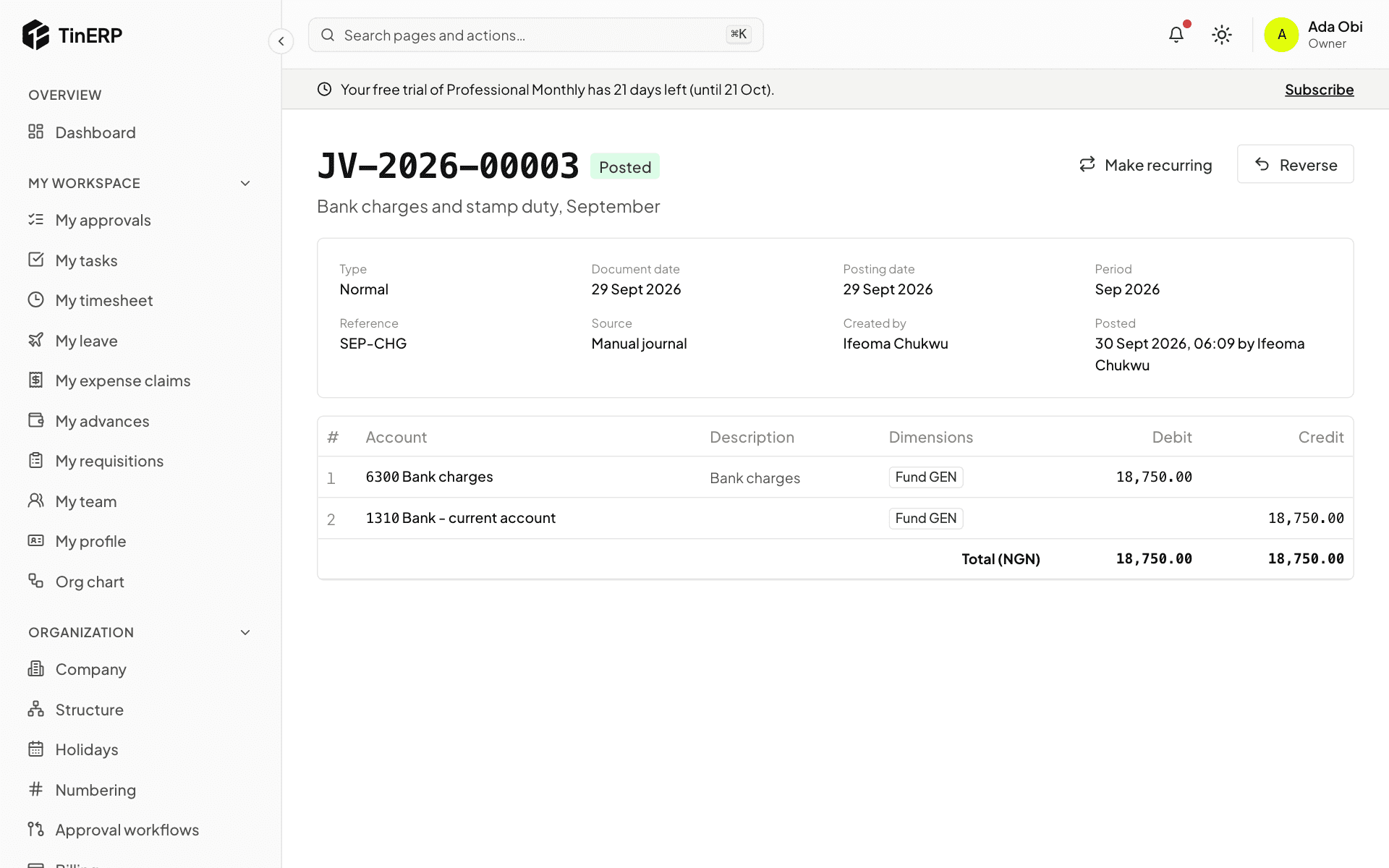Viewport: 1389px width, 868px height.
Task: Click the TinERP logo icon
Action: (35, 35)
